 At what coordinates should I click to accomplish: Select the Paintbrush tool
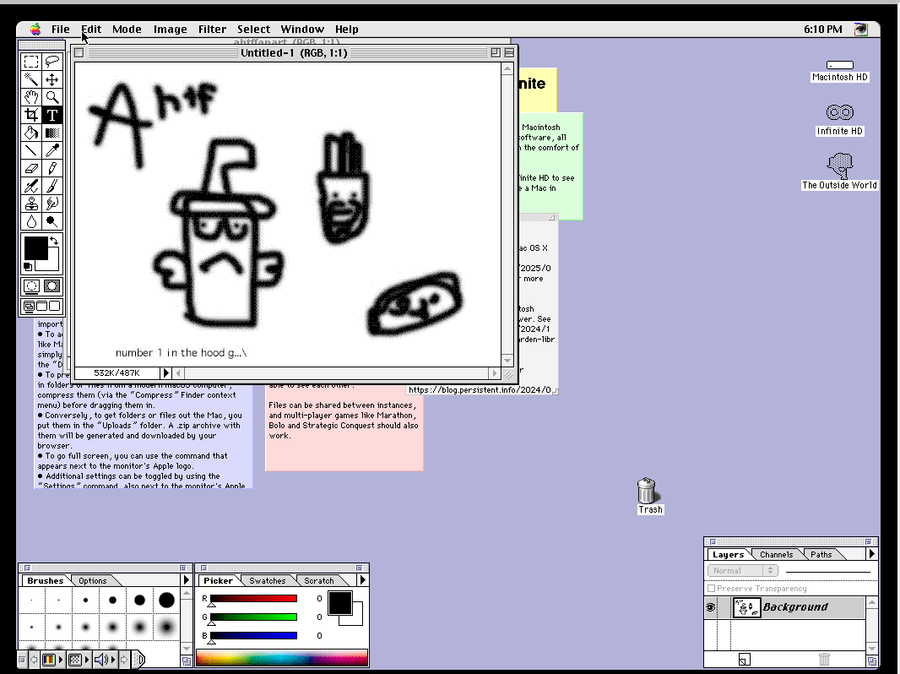click(52, 186)
